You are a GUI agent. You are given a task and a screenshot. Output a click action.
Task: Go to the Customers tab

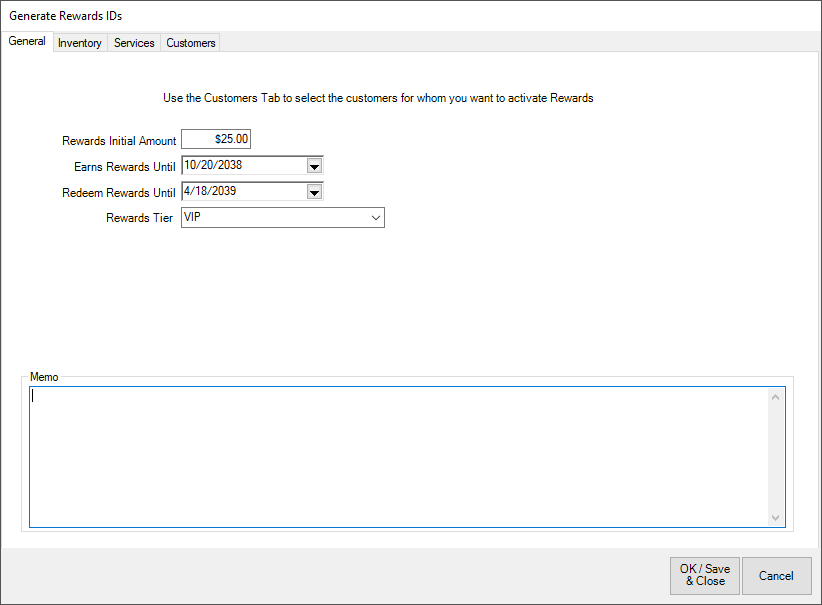pos(190,43)
